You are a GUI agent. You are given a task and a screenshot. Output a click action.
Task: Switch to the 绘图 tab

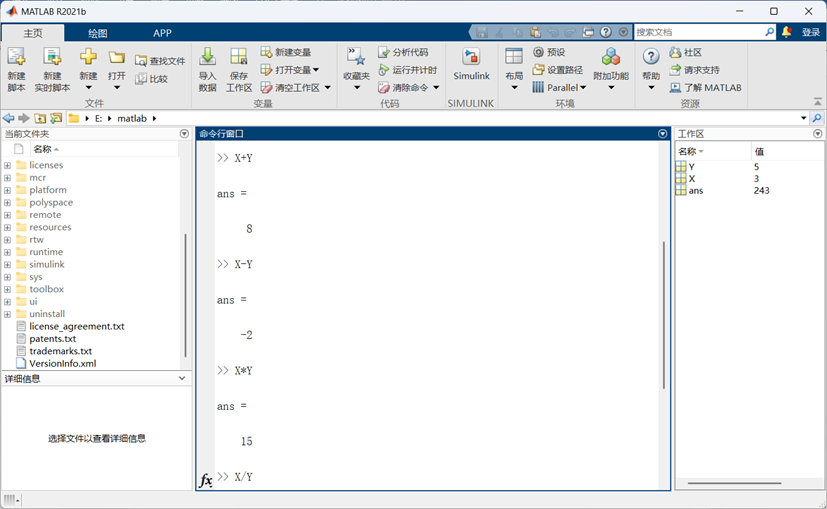click(98, 33)
